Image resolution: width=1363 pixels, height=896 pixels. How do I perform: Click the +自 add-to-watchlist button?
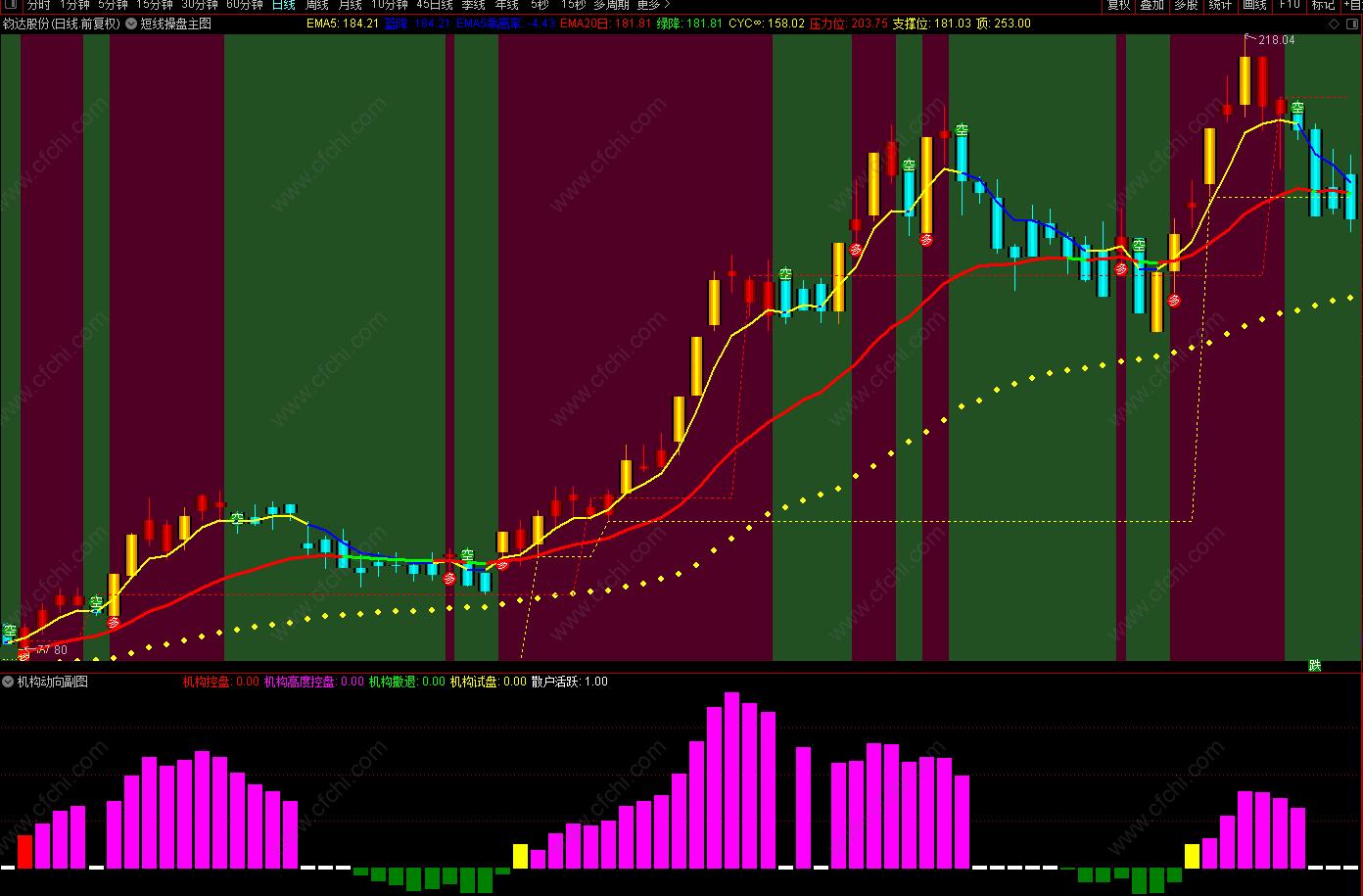tap(1352, 5)
